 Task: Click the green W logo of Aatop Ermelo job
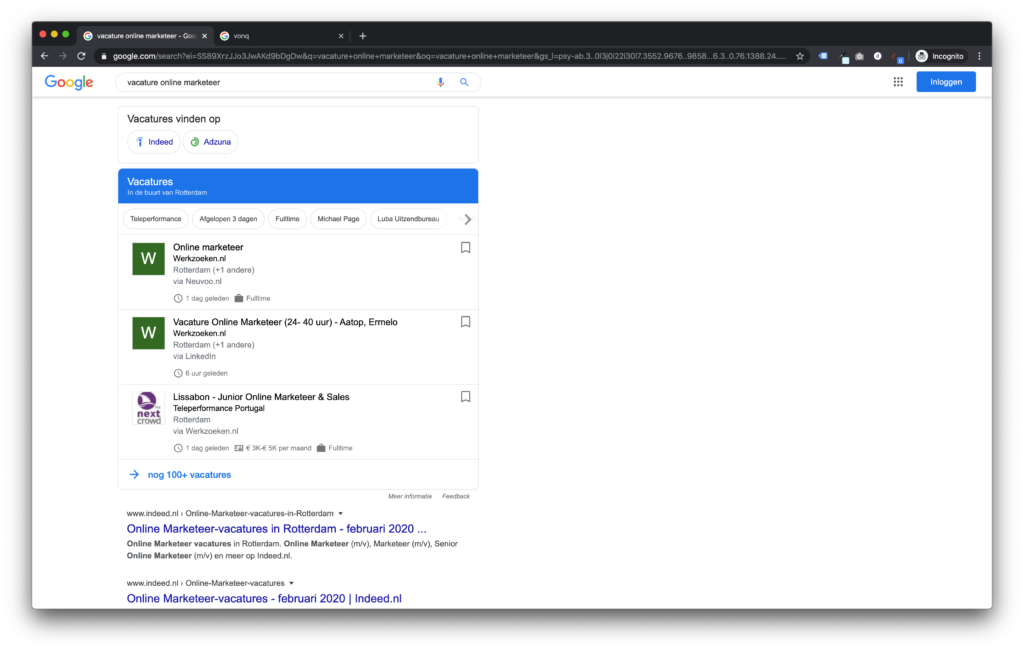(148, 333)
